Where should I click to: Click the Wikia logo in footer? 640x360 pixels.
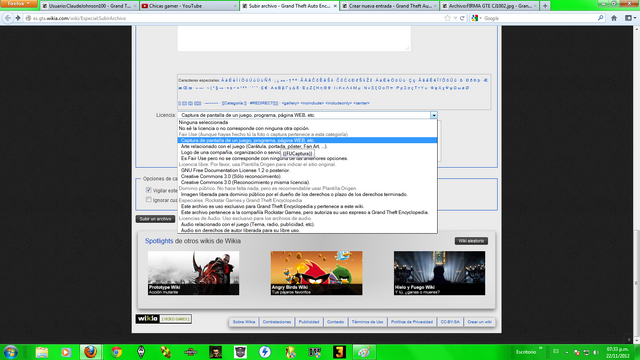click(147, 319)
